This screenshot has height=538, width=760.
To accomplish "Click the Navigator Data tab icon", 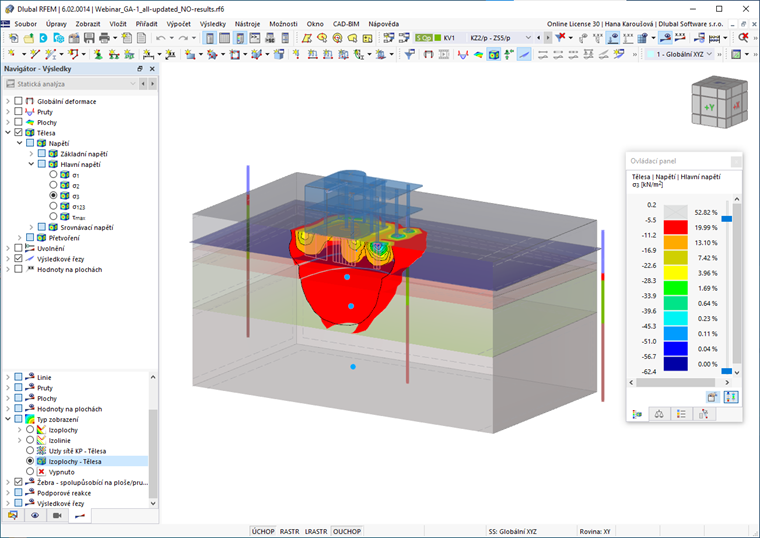I will (13, 515).
